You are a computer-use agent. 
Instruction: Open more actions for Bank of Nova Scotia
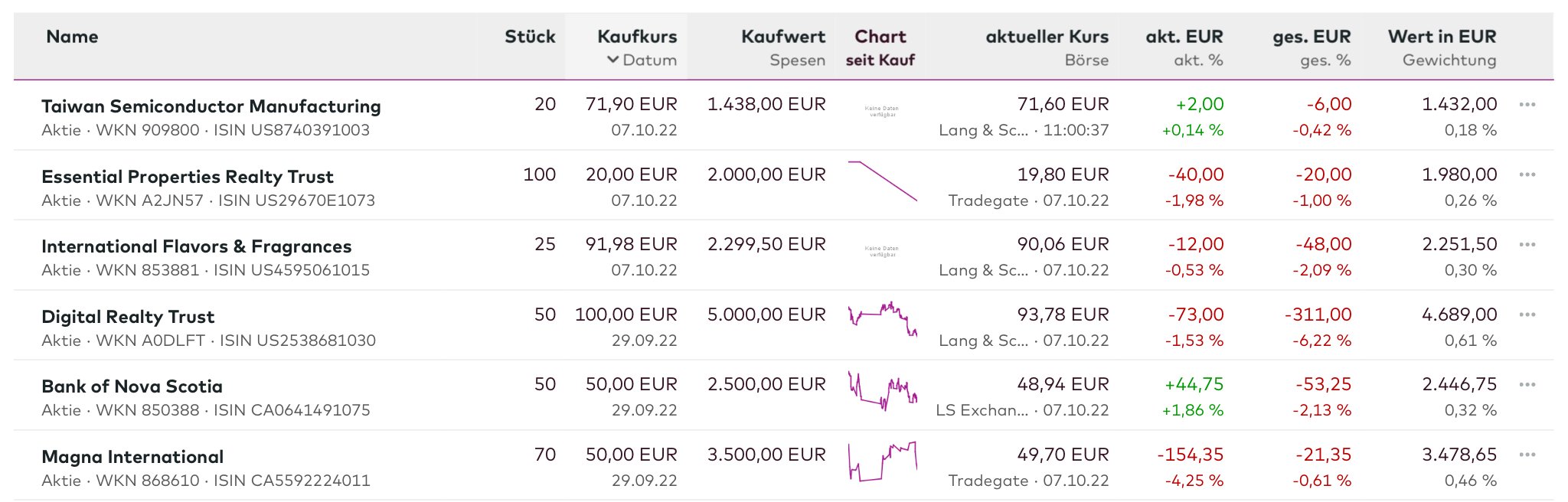click(1527, 385)
